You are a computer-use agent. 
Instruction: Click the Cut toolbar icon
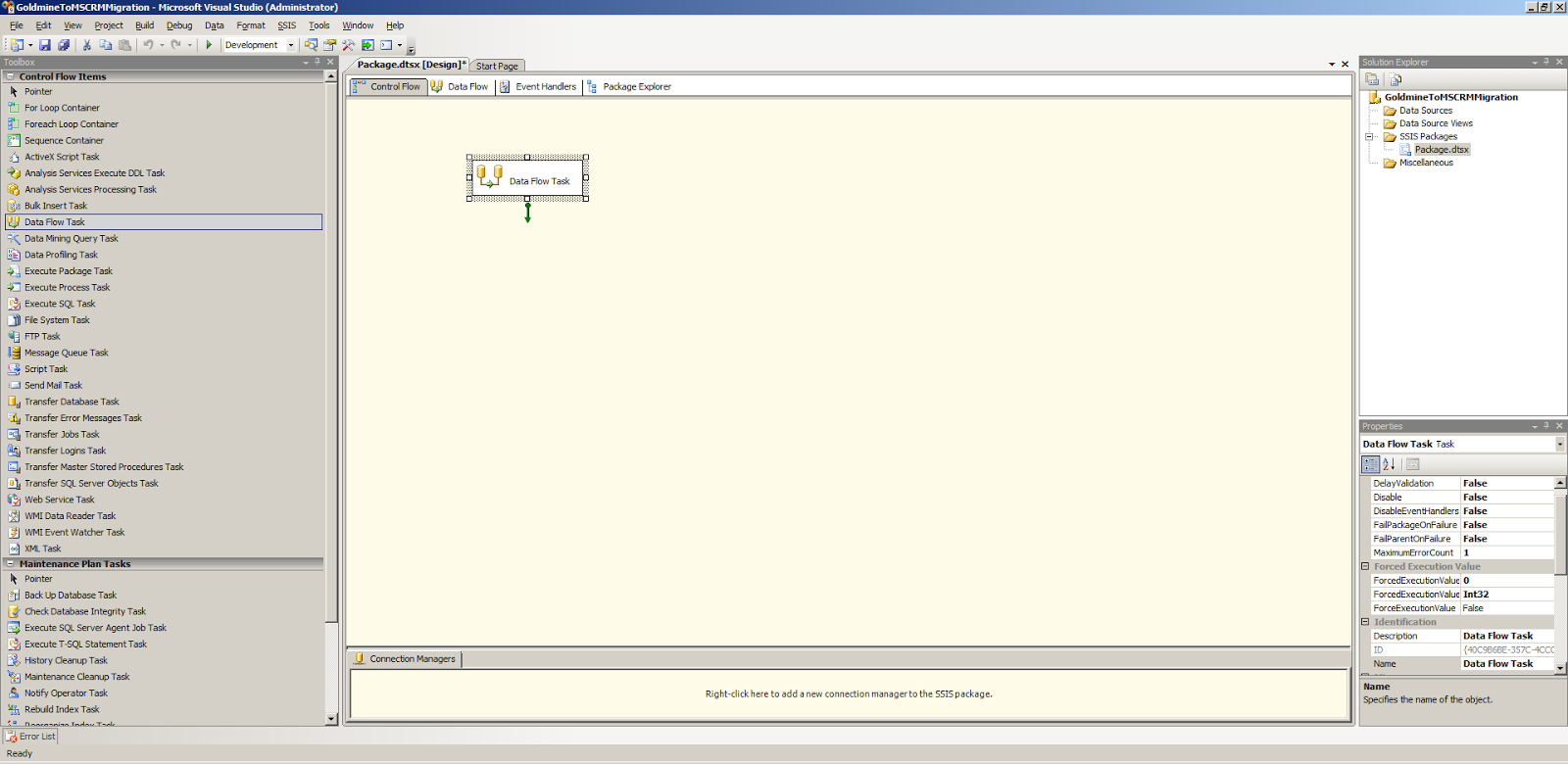tap(87, 45)
